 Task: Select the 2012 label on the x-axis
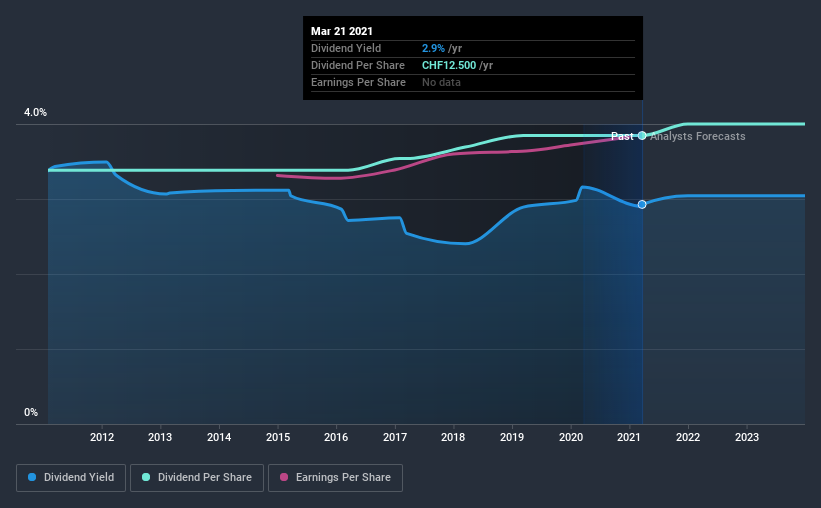pos(102,437)
